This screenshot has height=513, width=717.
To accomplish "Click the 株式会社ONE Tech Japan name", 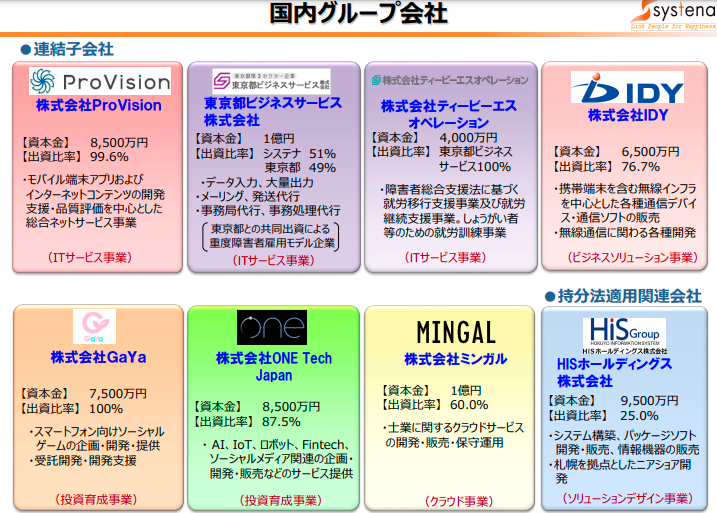I will coord(274,367).
